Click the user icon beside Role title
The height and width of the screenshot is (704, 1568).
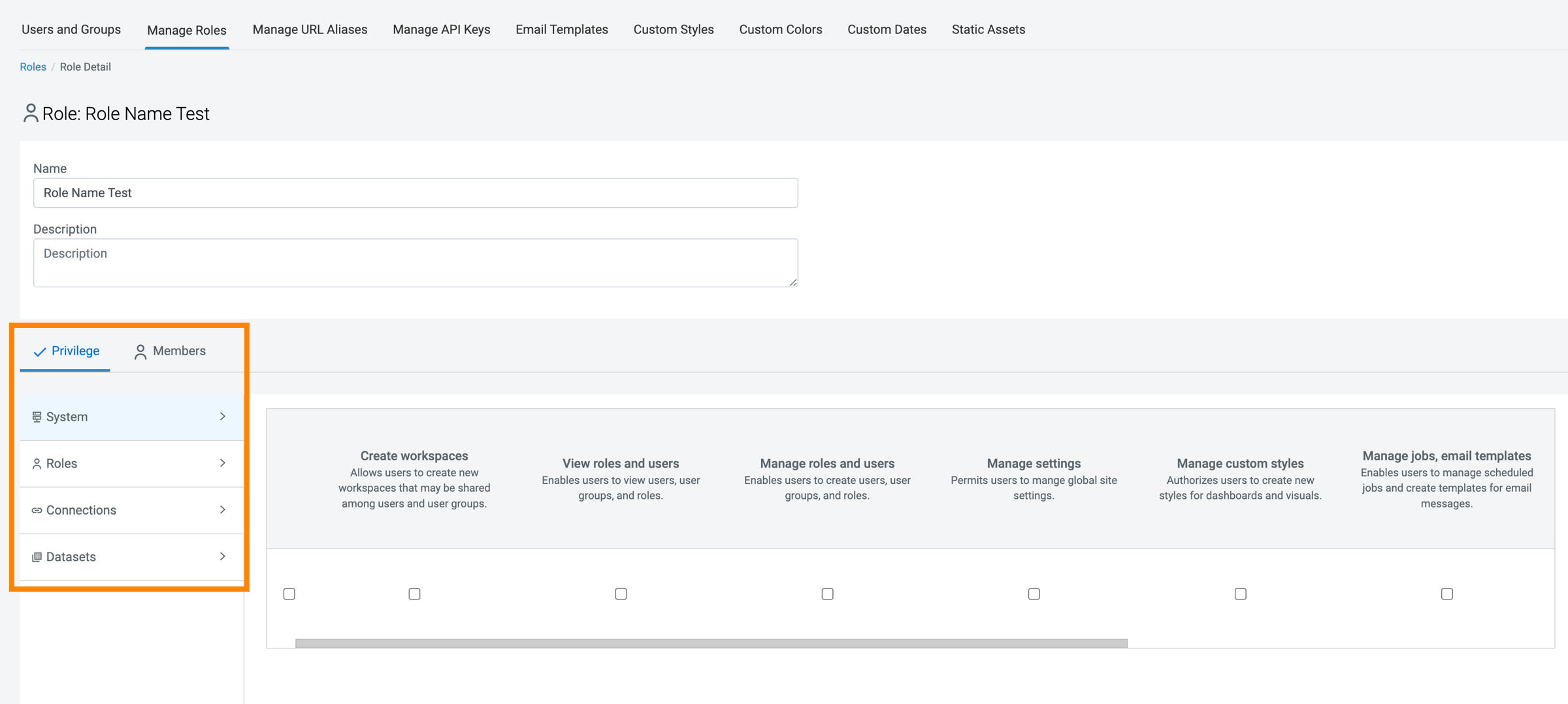coord(30,113)
